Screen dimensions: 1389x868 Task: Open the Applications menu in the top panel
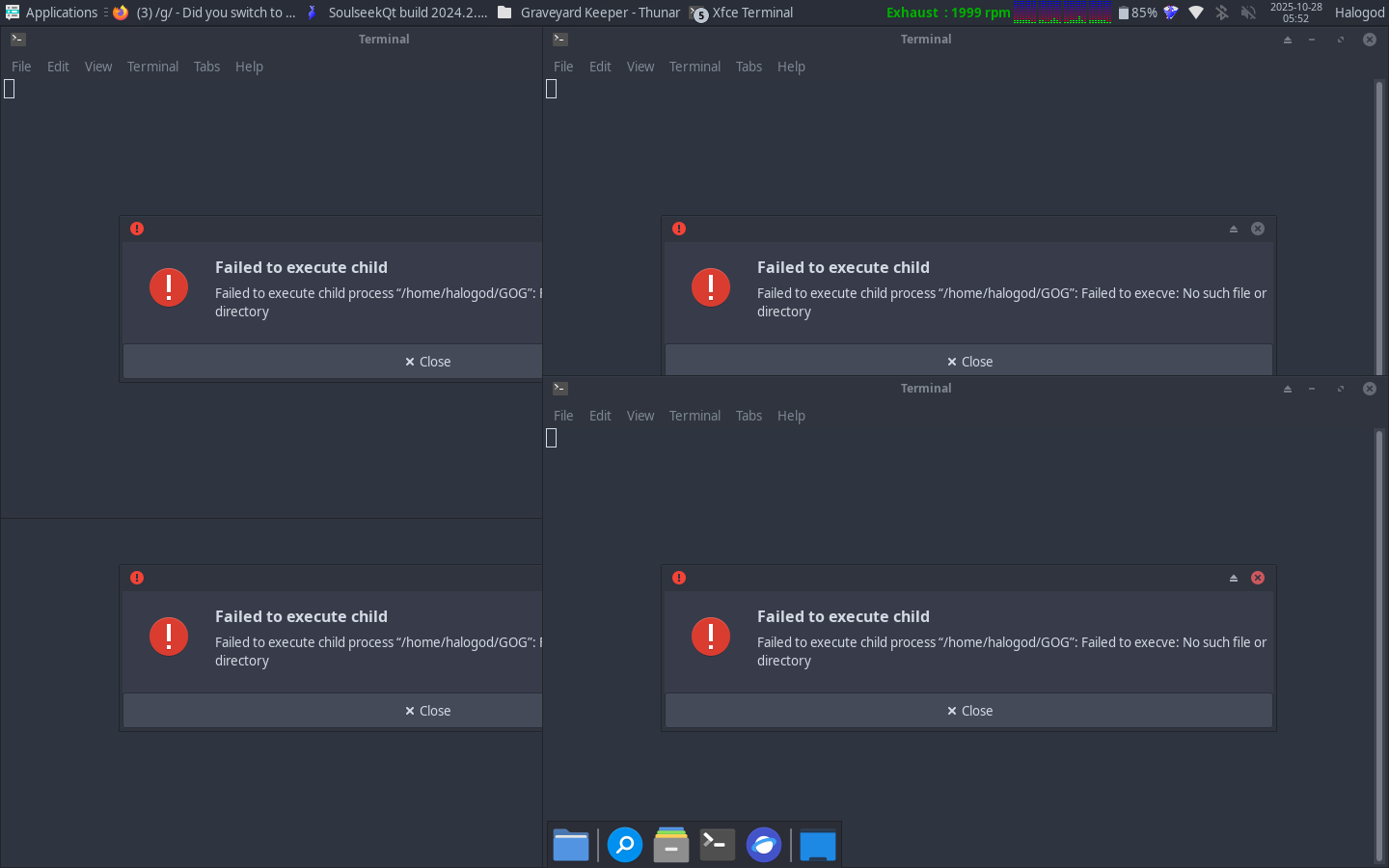(52, 13)
